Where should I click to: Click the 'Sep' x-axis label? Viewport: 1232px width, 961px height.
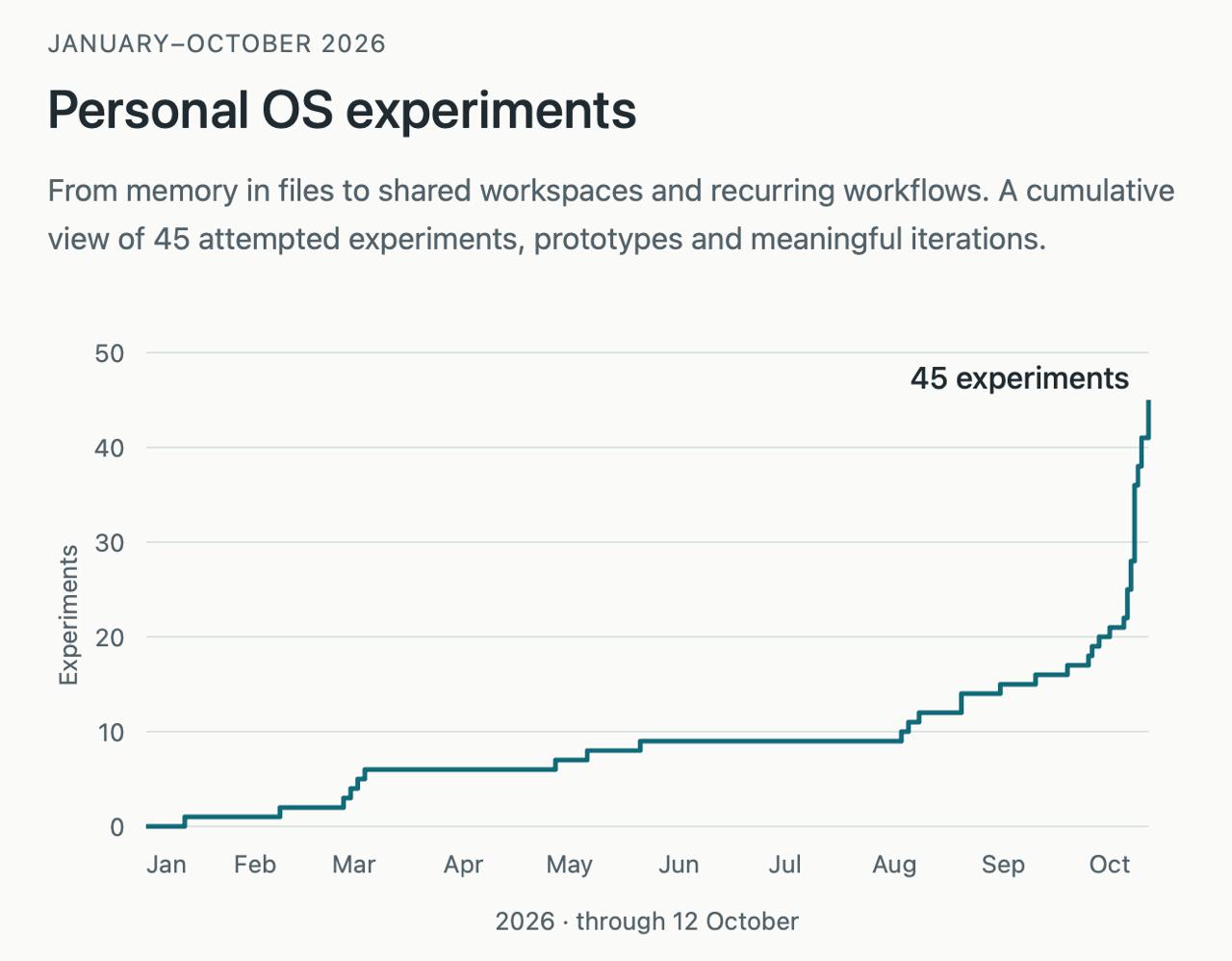tap(1003, 865)
